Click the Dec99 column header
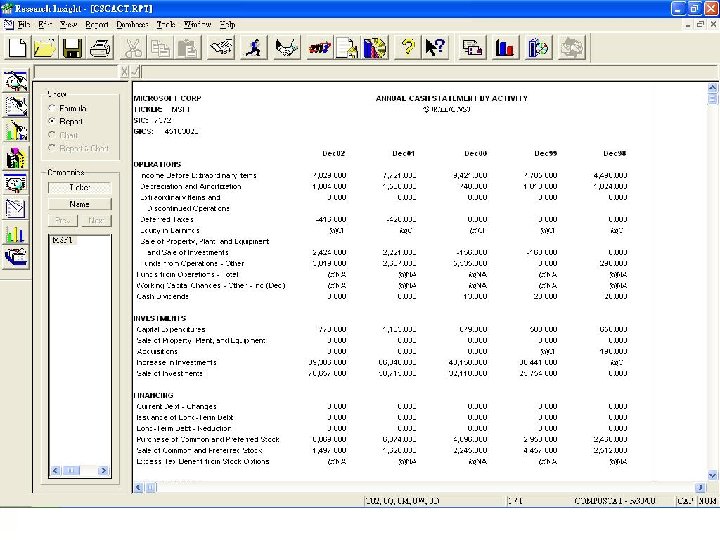 (546, 153)
